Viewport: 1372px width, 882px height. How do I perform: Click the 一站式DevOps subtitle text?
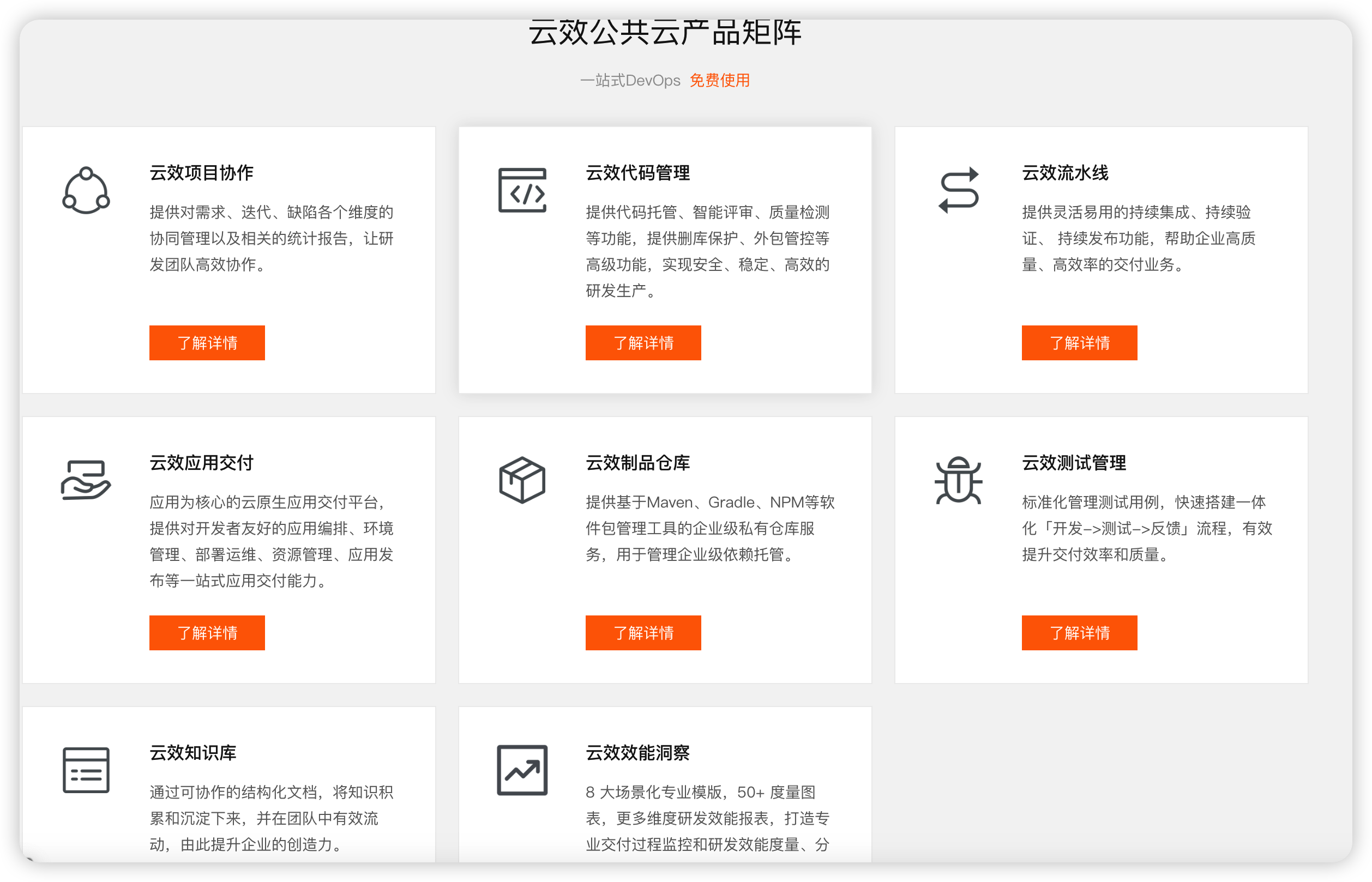click(x=630, y=80)
